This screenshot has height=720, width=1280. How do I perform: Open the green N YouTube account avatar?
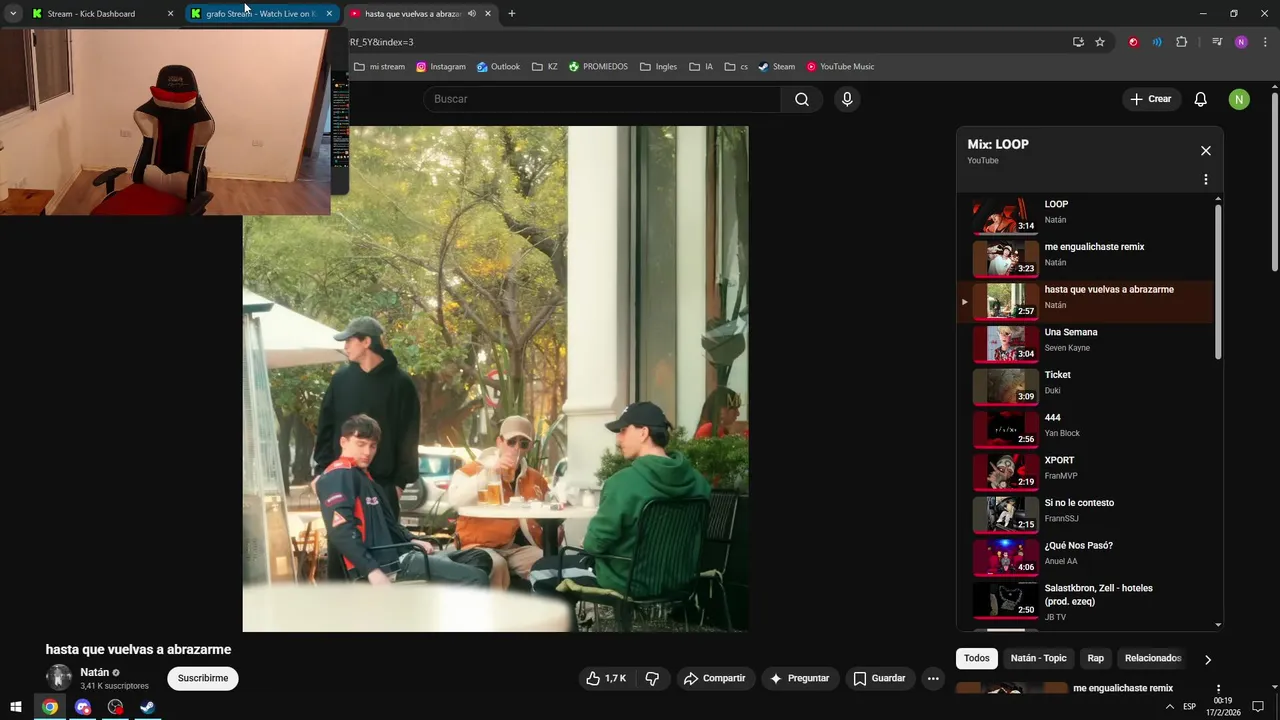coord(1239,99)
